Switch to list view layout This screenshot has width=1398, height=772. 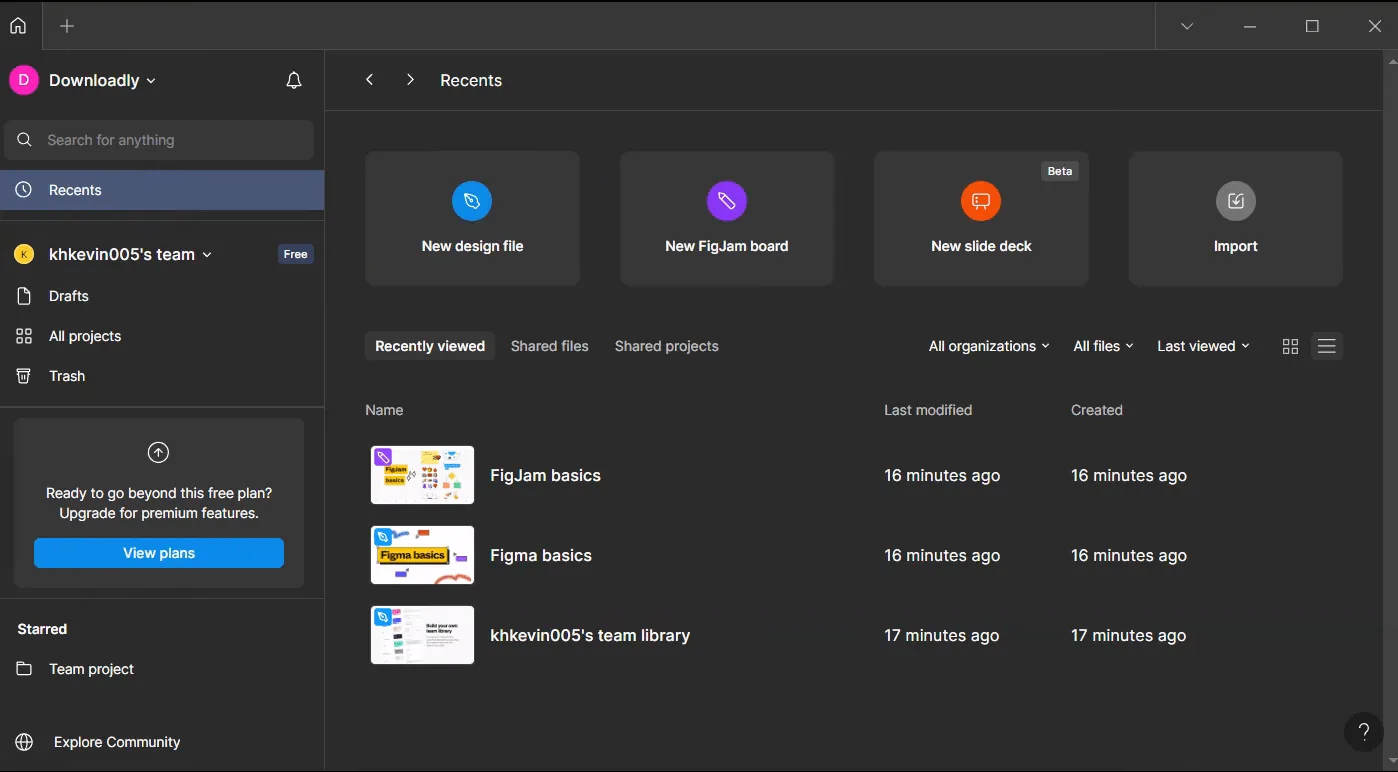(1327, 346)
